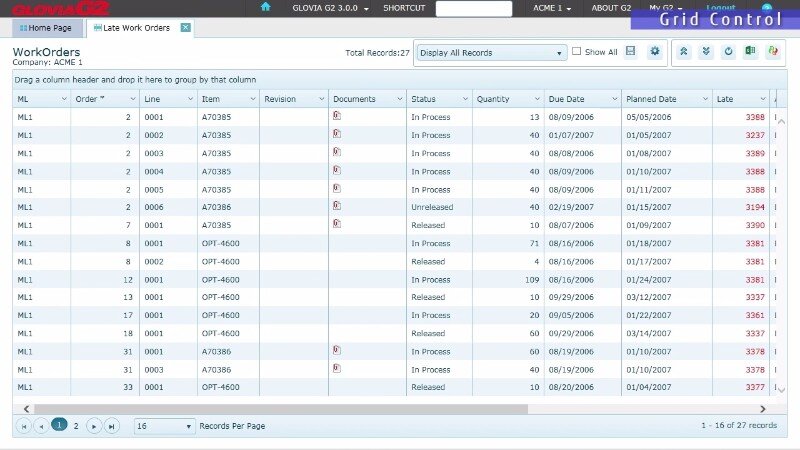Open grid settings via the gear icon
800x450 pixels.
pos(655,52)
